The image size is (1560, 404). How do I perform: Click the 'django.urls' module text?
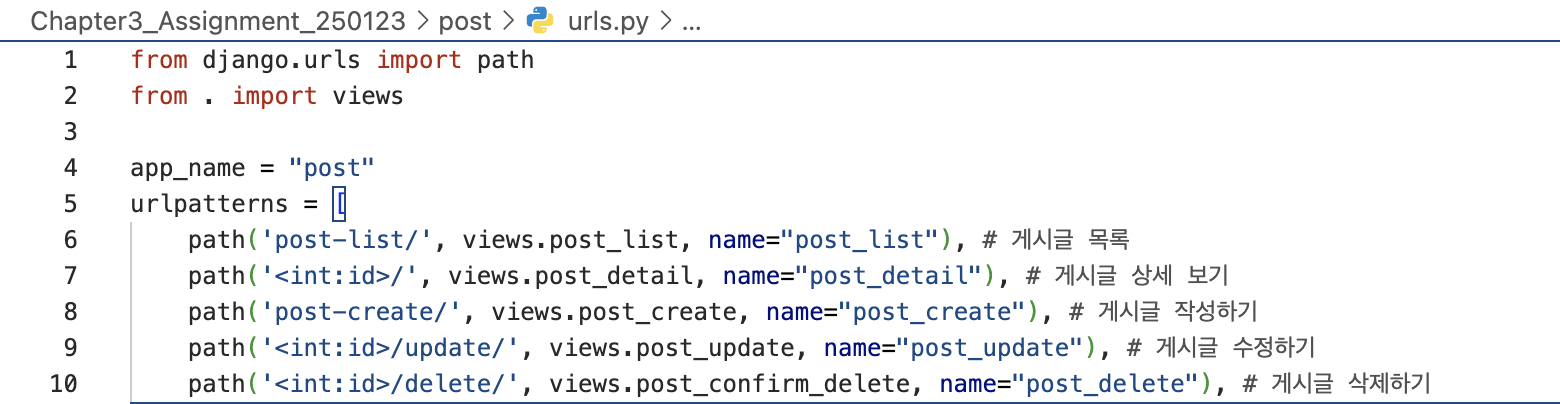282,60
